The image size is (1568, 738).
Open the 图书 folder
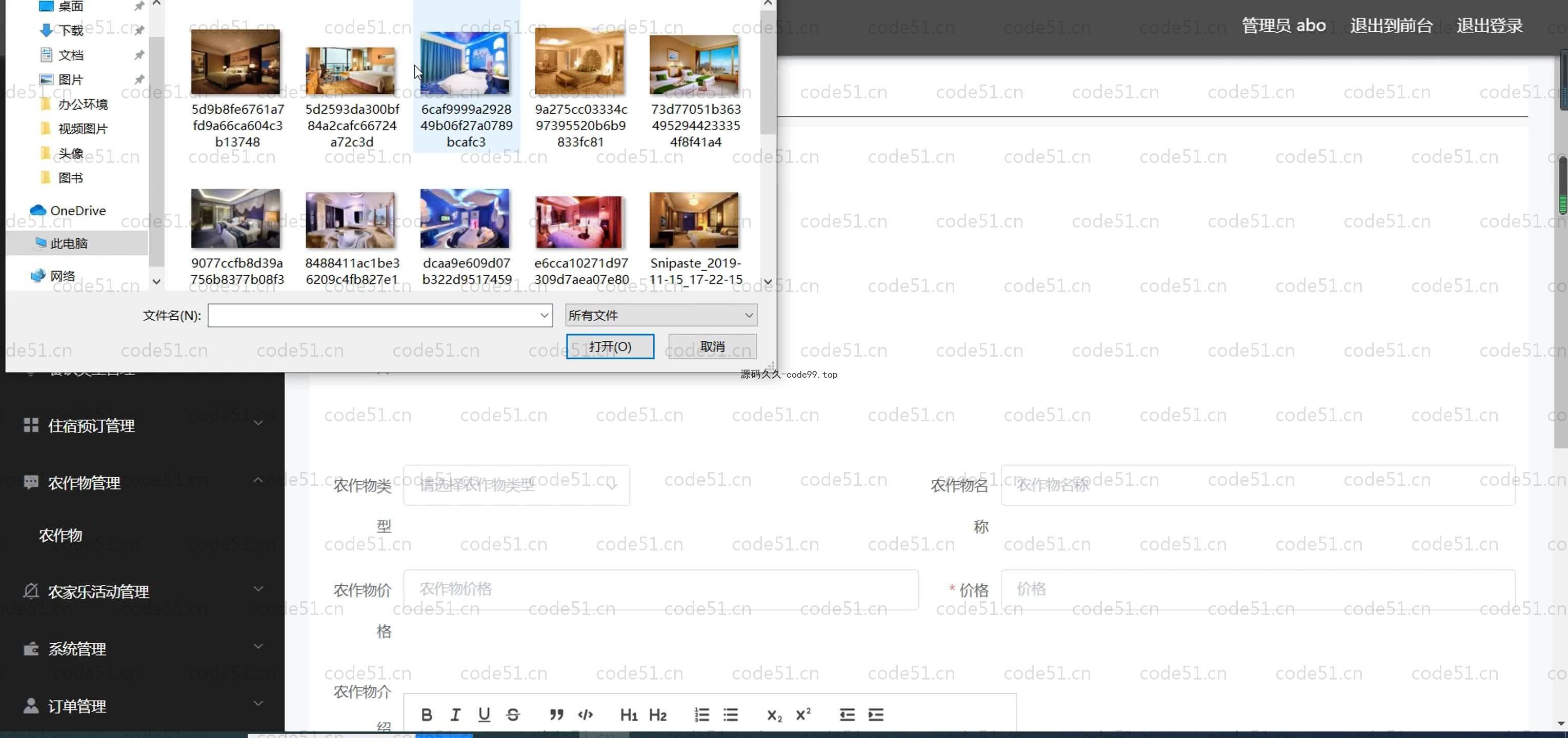pos(71,178)
